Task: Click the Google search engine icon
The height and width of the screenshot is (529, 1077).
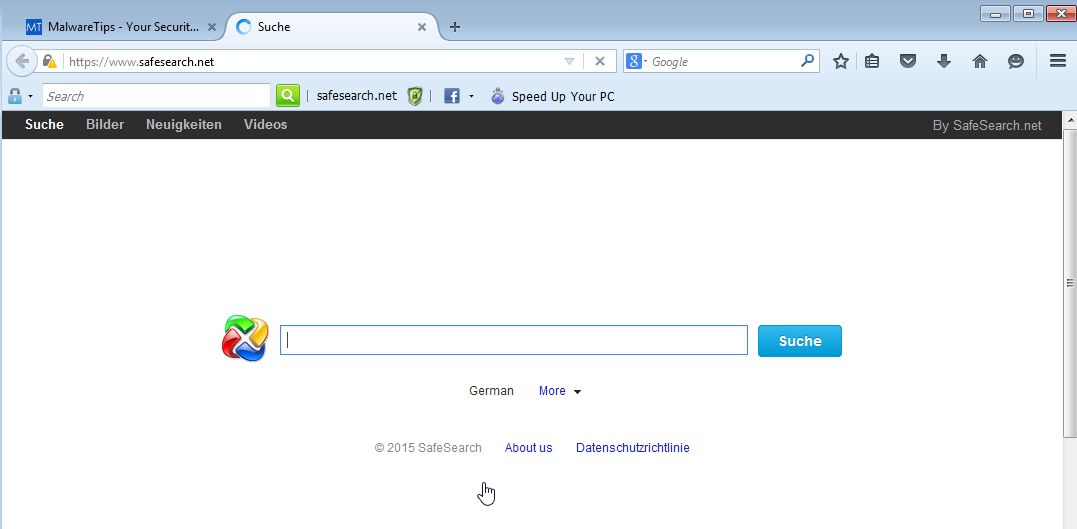Action: pyautogui.click(x=633, y=61)
